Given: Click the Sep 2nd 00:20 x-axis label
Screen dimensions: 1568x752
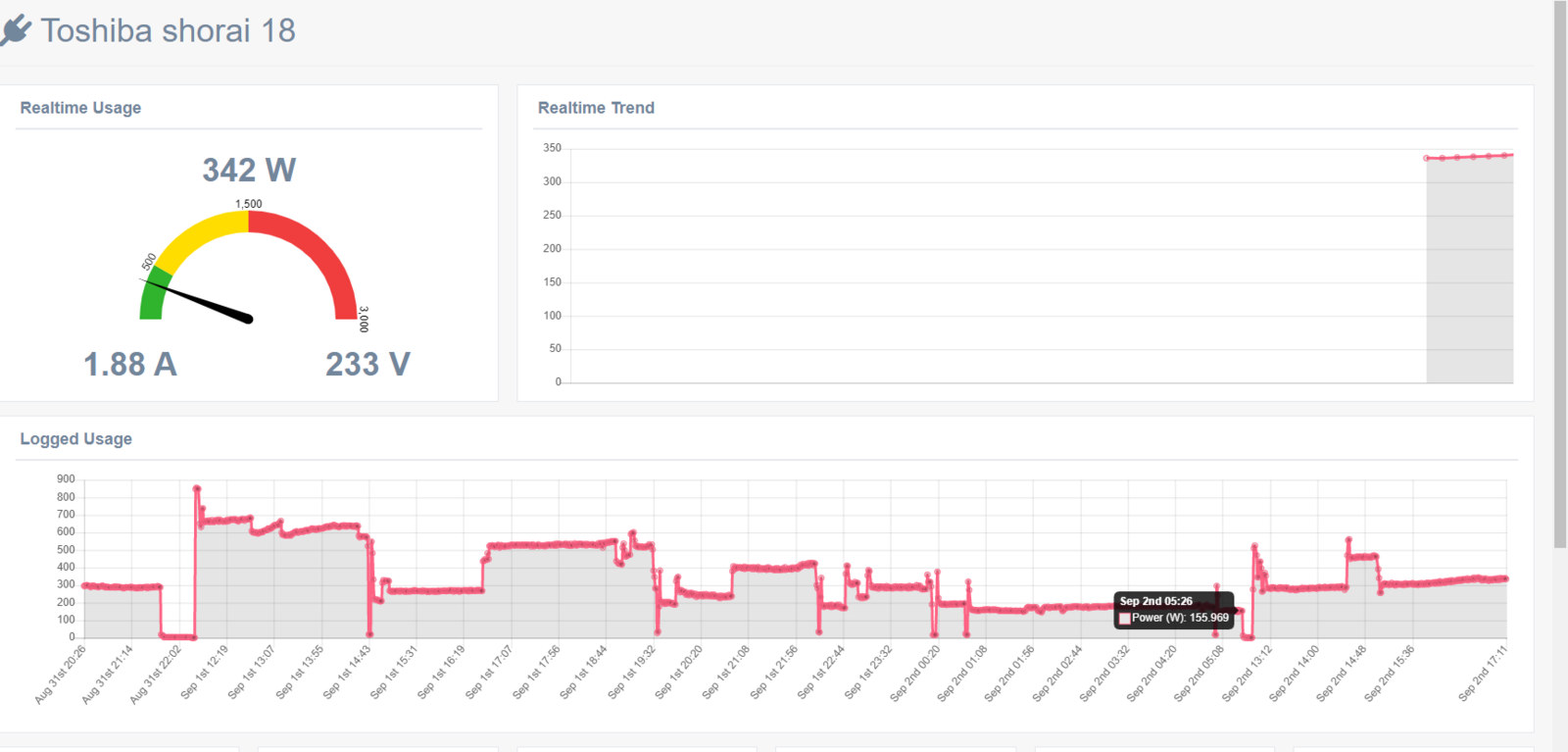Looking at the screenshot, I should [914, 673].
